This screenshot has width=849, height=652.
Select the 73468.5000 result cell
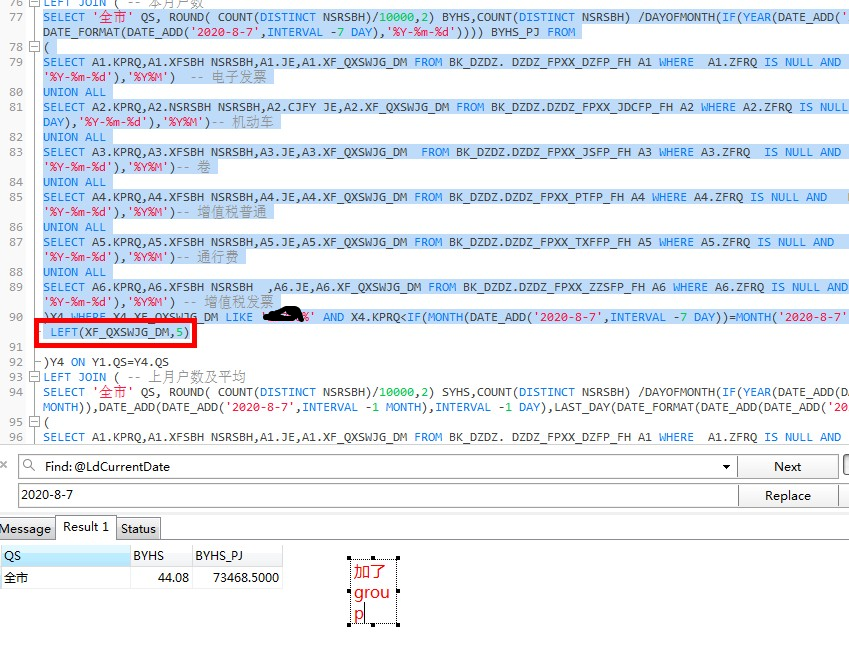click(236, 577)
